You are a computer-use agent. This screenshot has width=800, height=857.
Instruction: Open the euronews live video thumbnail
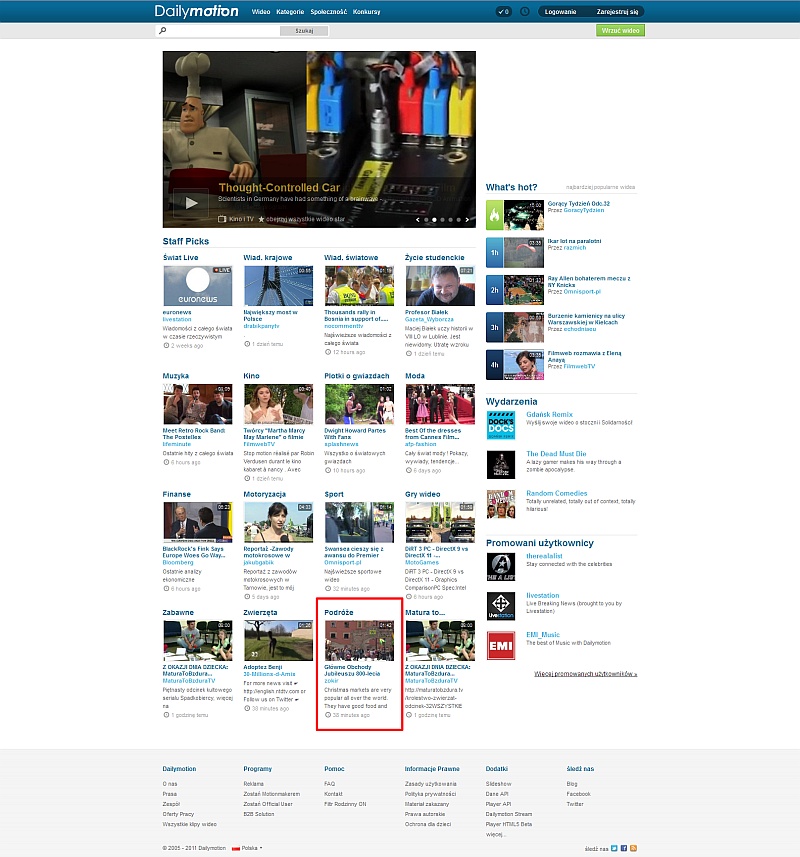(198, 286)
